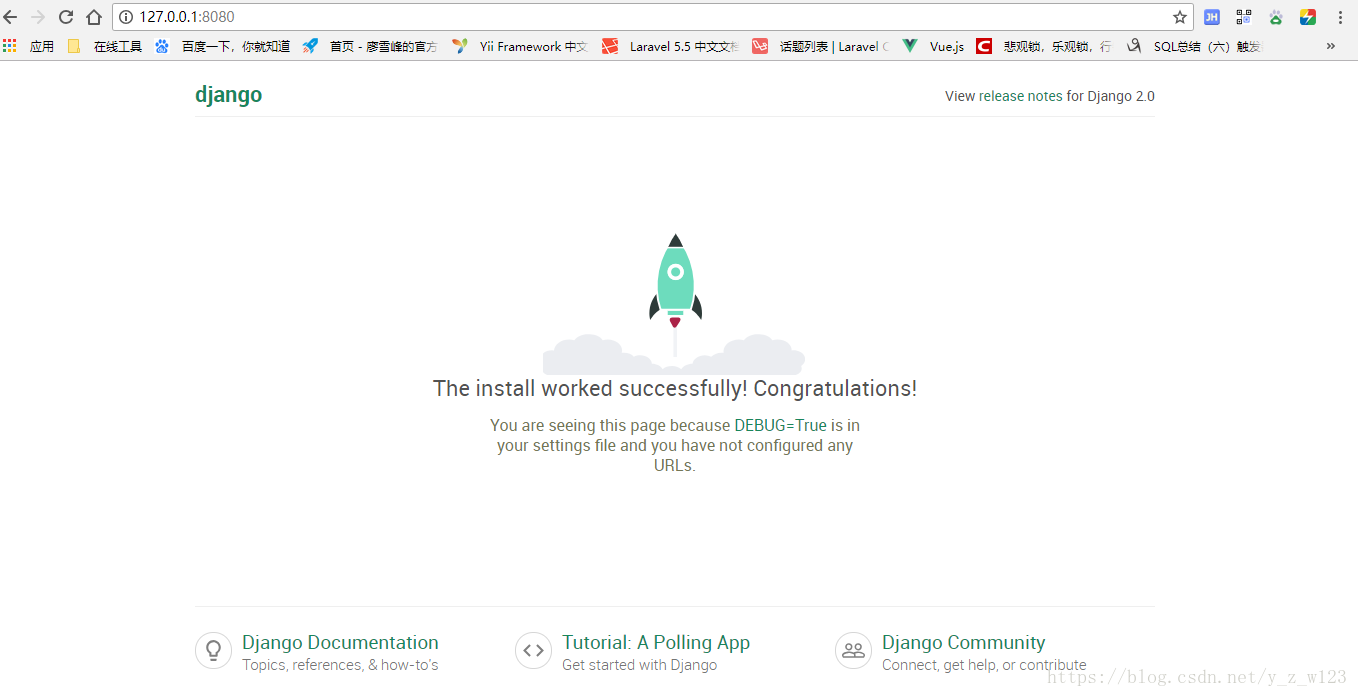Screen dimensions: 1358x697
Task: Reload the page with the refresh icon
Action: [66, 17]
